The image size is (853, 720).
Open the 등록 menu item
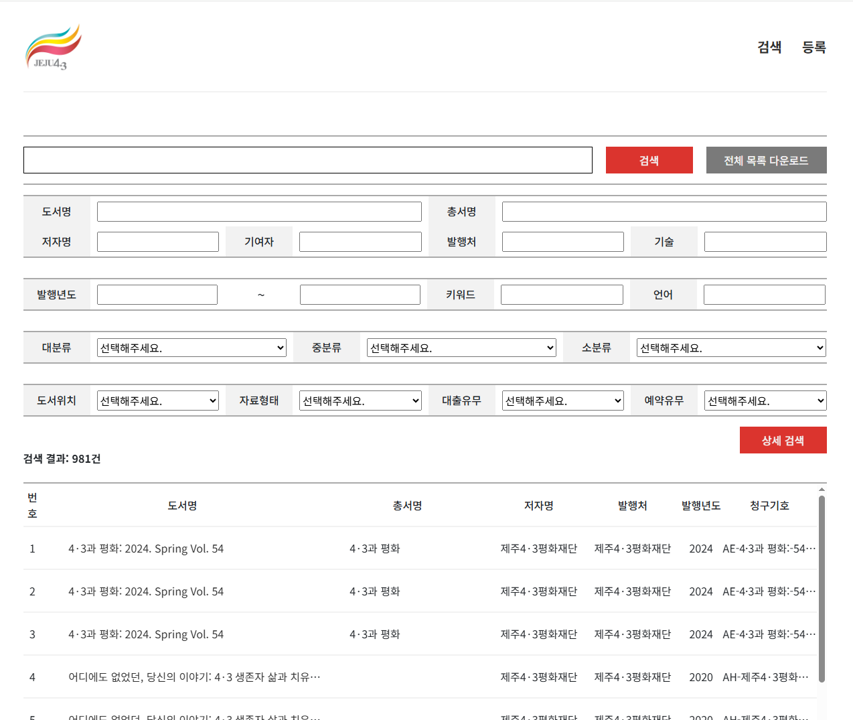(814, 47)
